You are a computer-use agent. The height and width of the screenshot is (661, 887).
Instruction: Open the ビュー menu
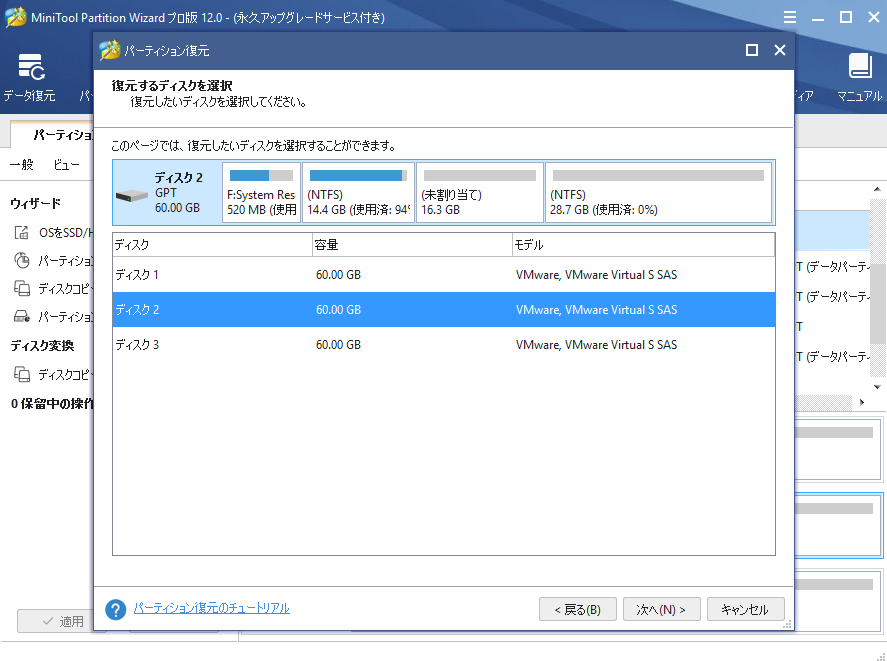pos(66,165)
